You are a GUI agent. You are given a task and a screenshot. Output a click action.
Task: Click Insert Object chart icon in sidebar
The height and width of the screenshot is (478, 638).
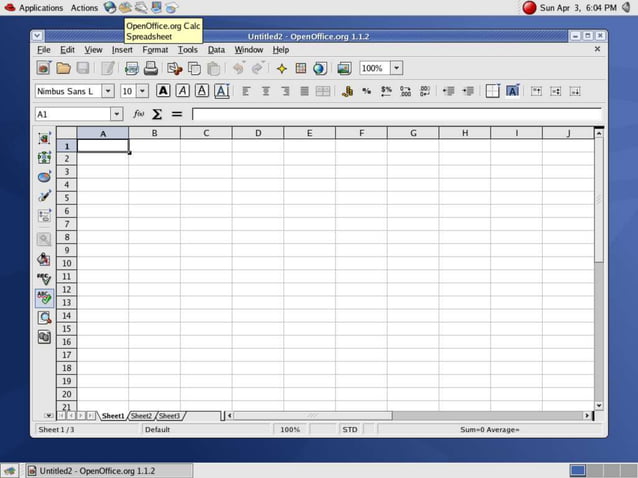click(x=44, y=177)
